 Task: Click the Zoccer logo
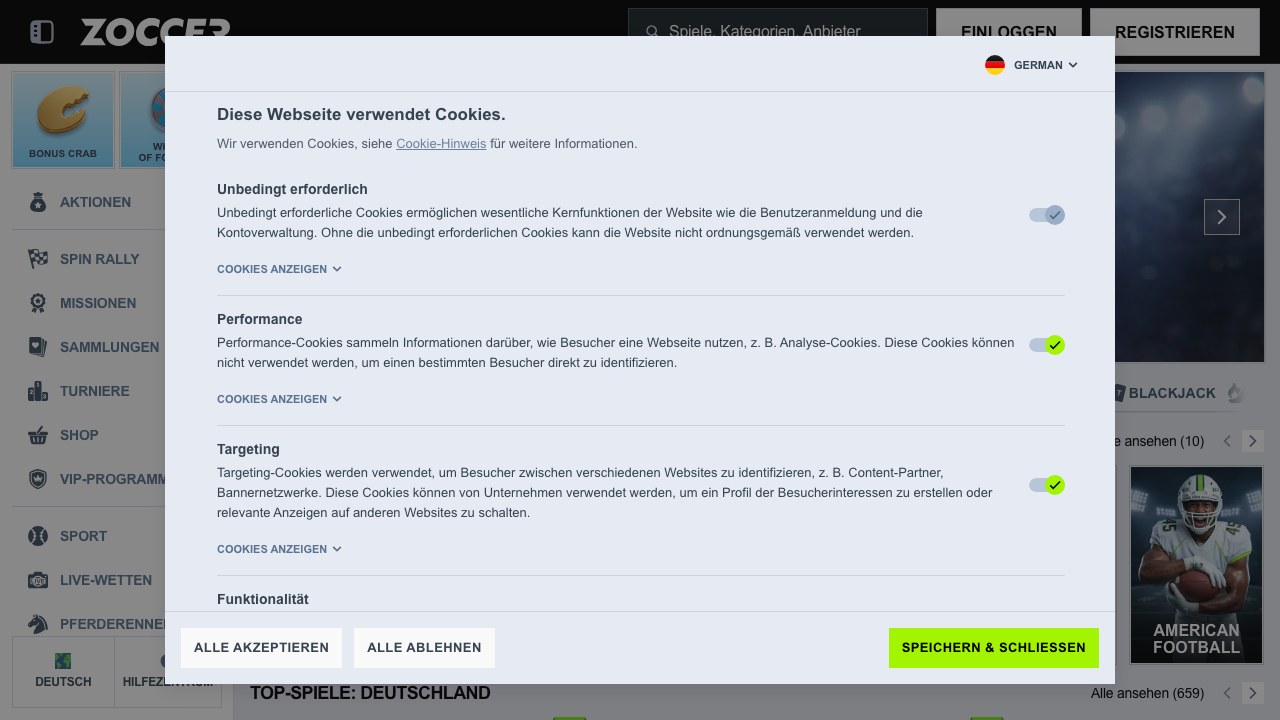coord(155,32)
